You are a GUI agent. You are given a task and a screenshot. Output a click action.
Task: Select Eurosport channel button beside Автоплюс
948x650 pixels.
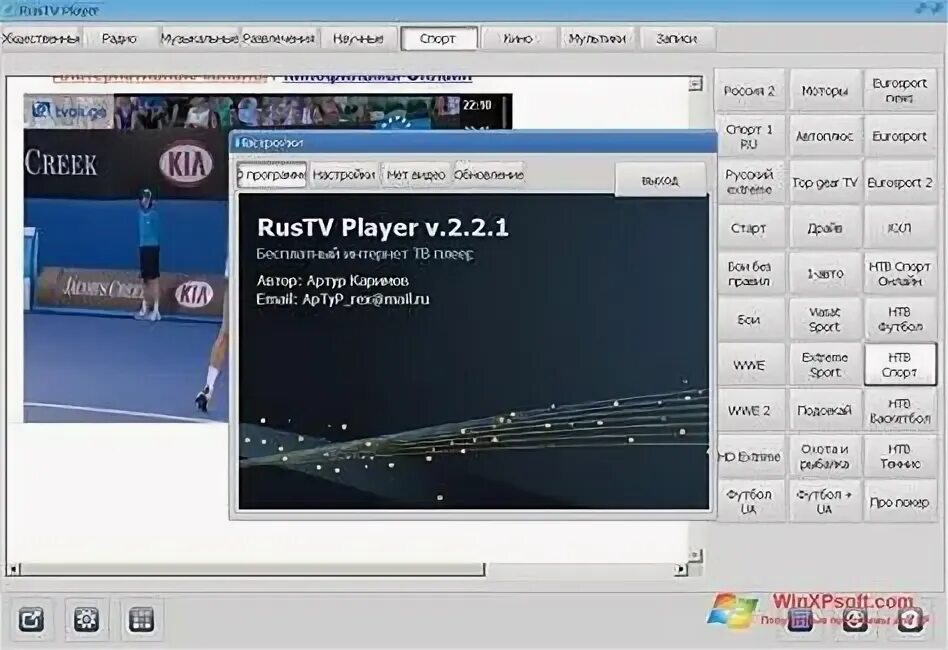point(900,137)
